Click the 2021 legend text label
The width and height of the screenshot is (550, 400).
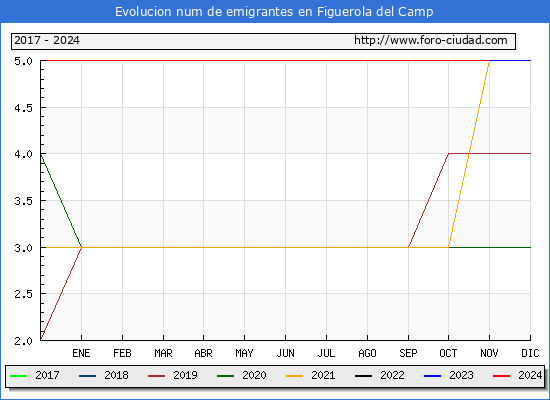pyautogui.click(x=323, y=375)
